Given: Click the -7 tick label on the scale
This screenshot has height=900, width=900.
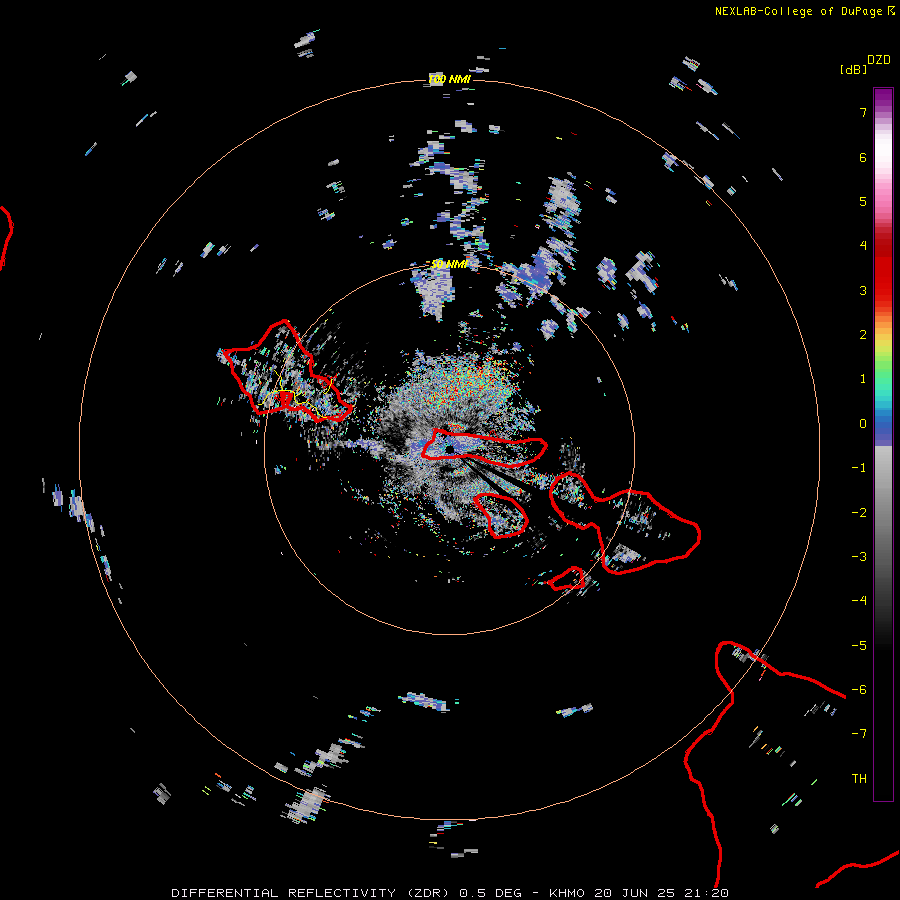Looking at the screenshot, I should pos(859,734).
